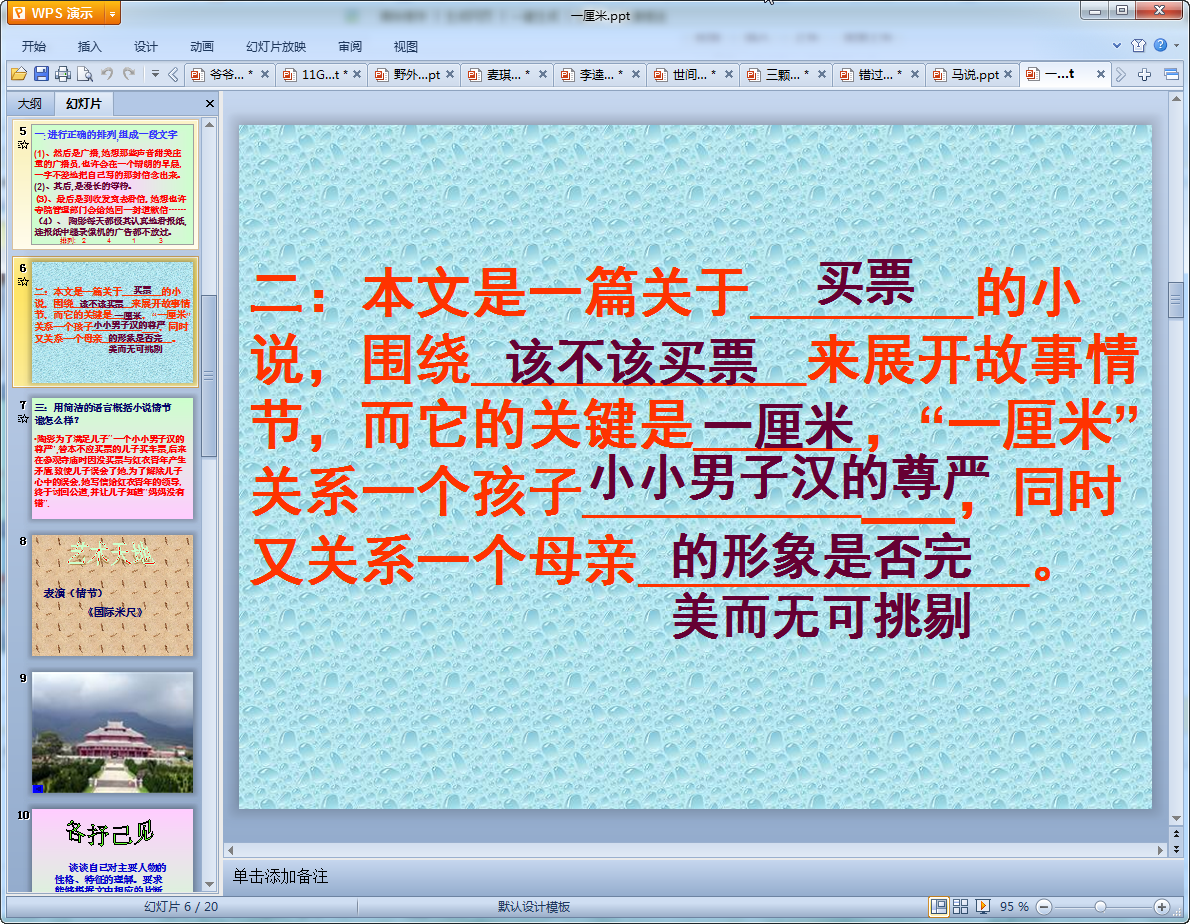Image resolution: width=1190 pixels, height=924 pixels.
Task: Close the 爷爷... document tab
Action: [265, 74]
